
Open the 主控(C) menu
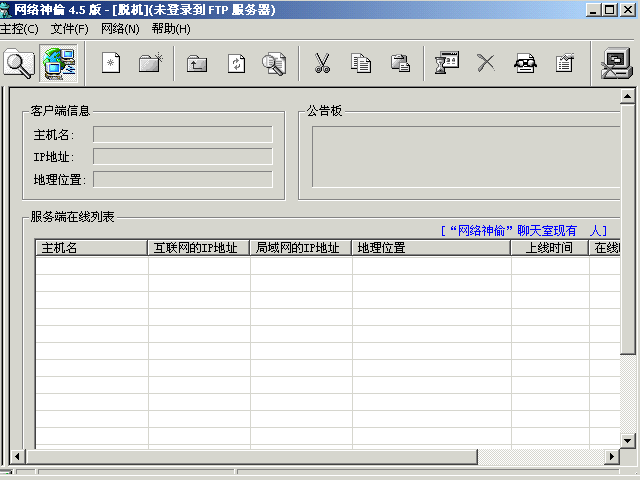pyautogui.click(x=20, y=29)
